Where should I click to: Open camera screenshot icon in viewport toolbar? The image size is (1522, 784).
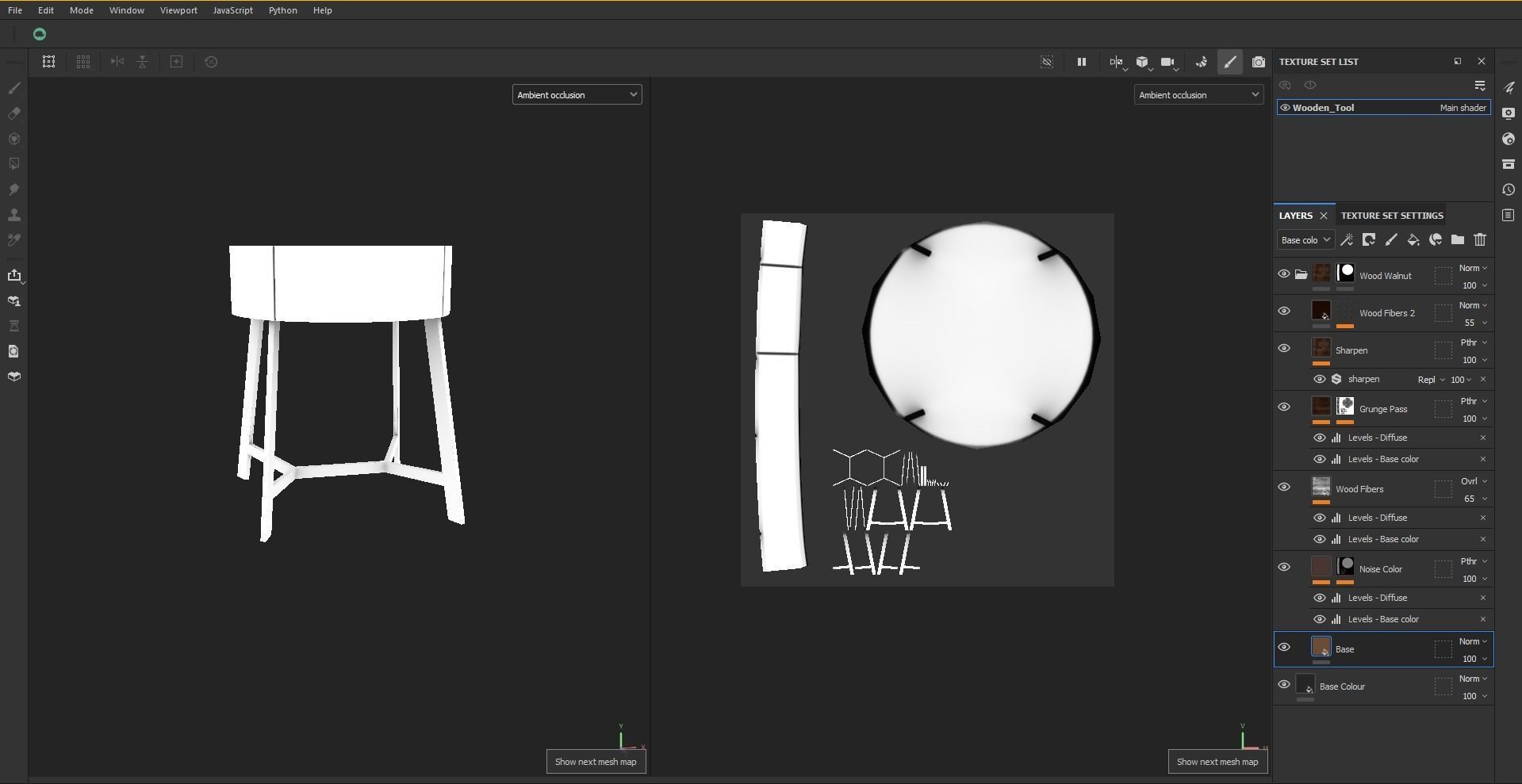pyautogui.click(x=1258, y=62)
